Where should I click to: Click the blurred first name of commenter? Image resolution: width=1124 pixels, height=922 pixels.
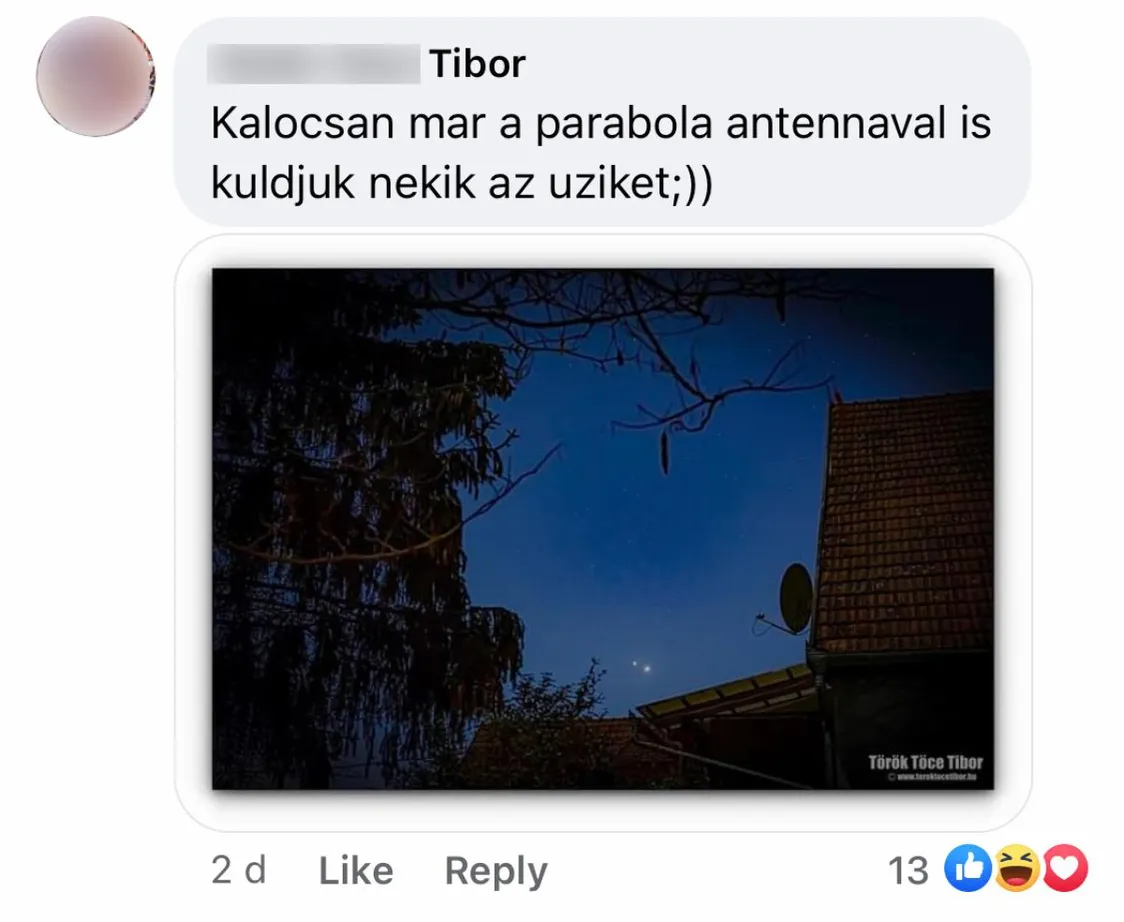click(x=314, y=64)
